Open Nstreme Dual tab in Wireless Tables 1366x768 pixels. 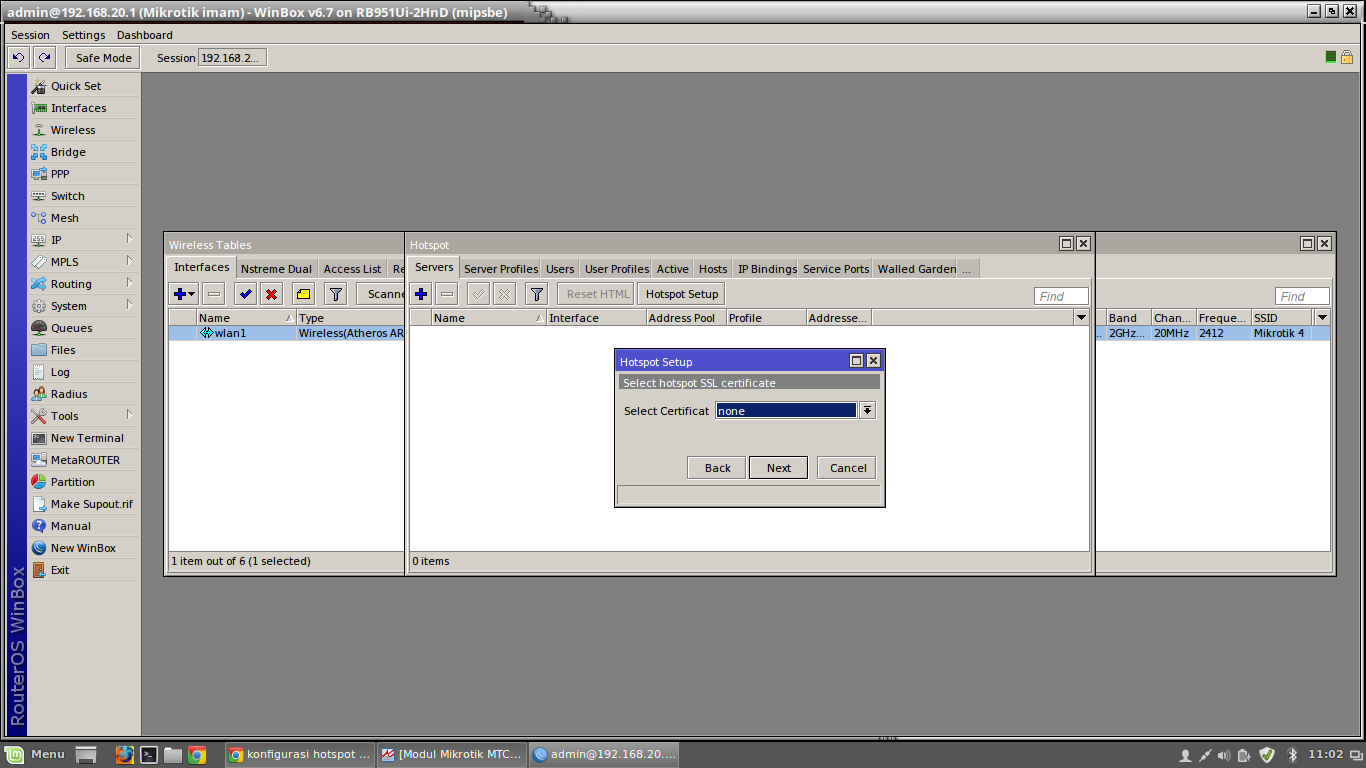click(x=276, y=269)
